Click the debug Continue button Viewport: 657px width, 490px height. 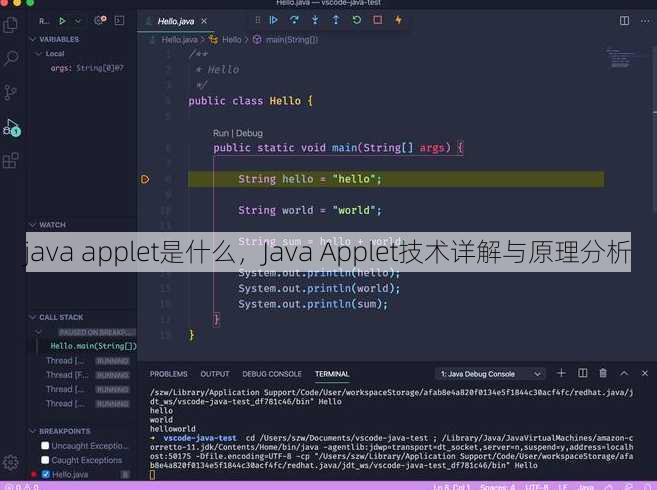(274, 20)
